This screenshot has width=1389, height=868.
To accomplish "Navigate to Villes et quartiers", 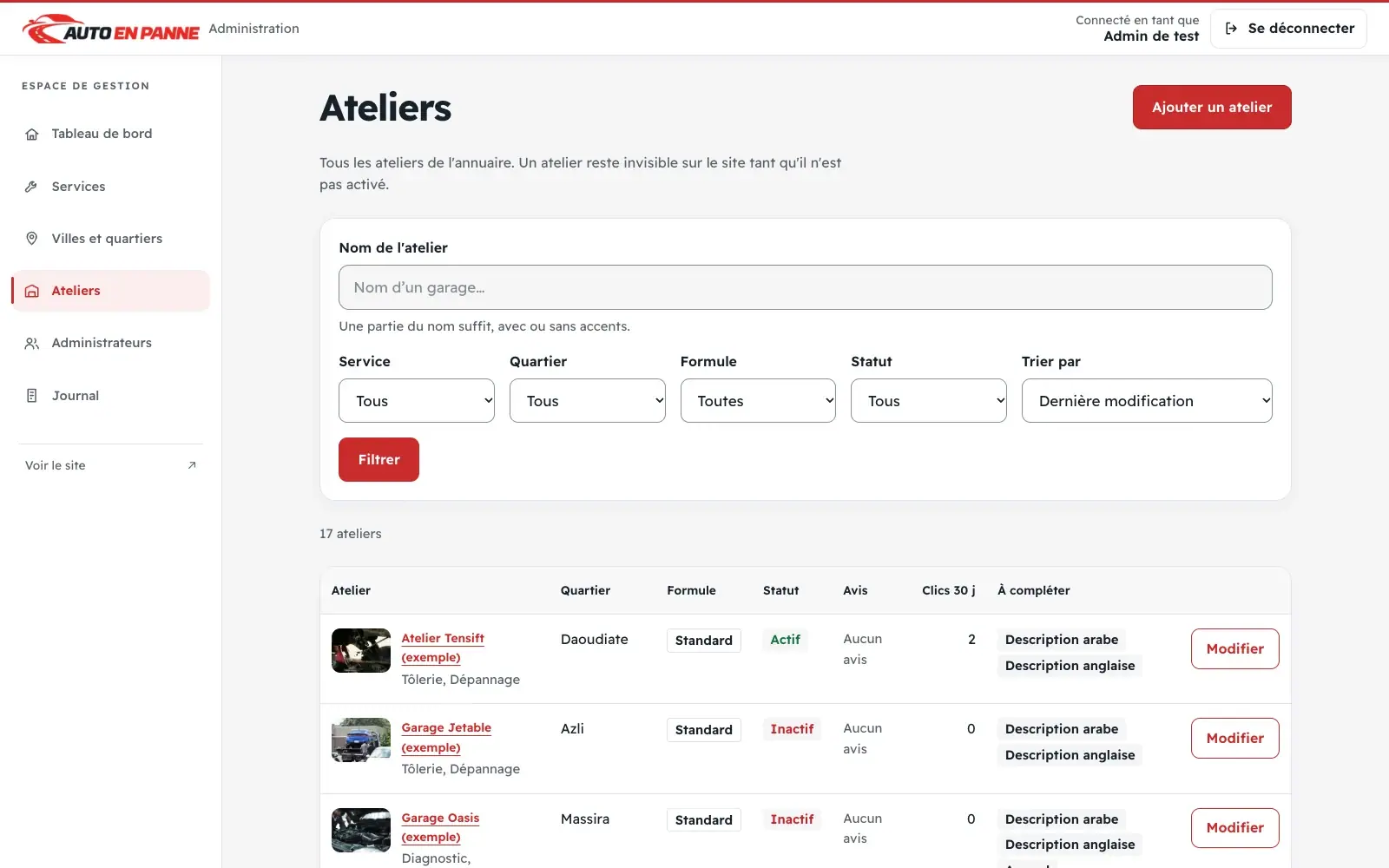I will click(x=111, y=239).
